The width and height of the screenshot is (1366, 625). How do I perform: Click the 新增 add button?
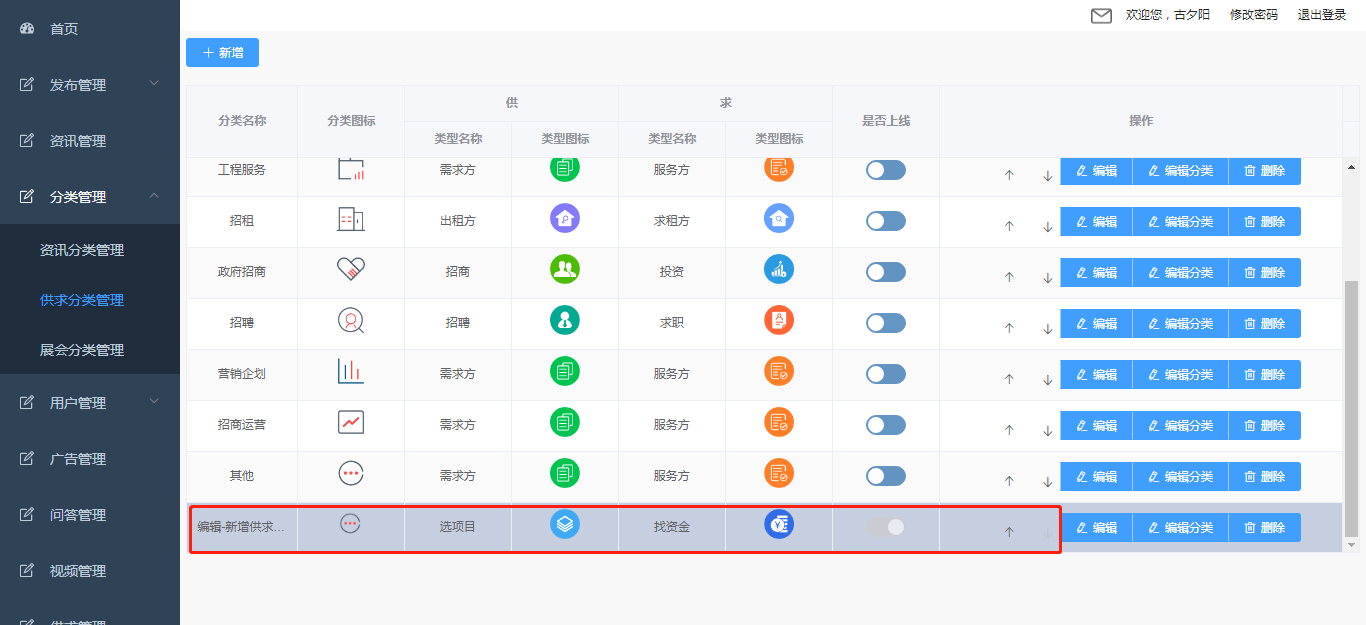(222, 52)
